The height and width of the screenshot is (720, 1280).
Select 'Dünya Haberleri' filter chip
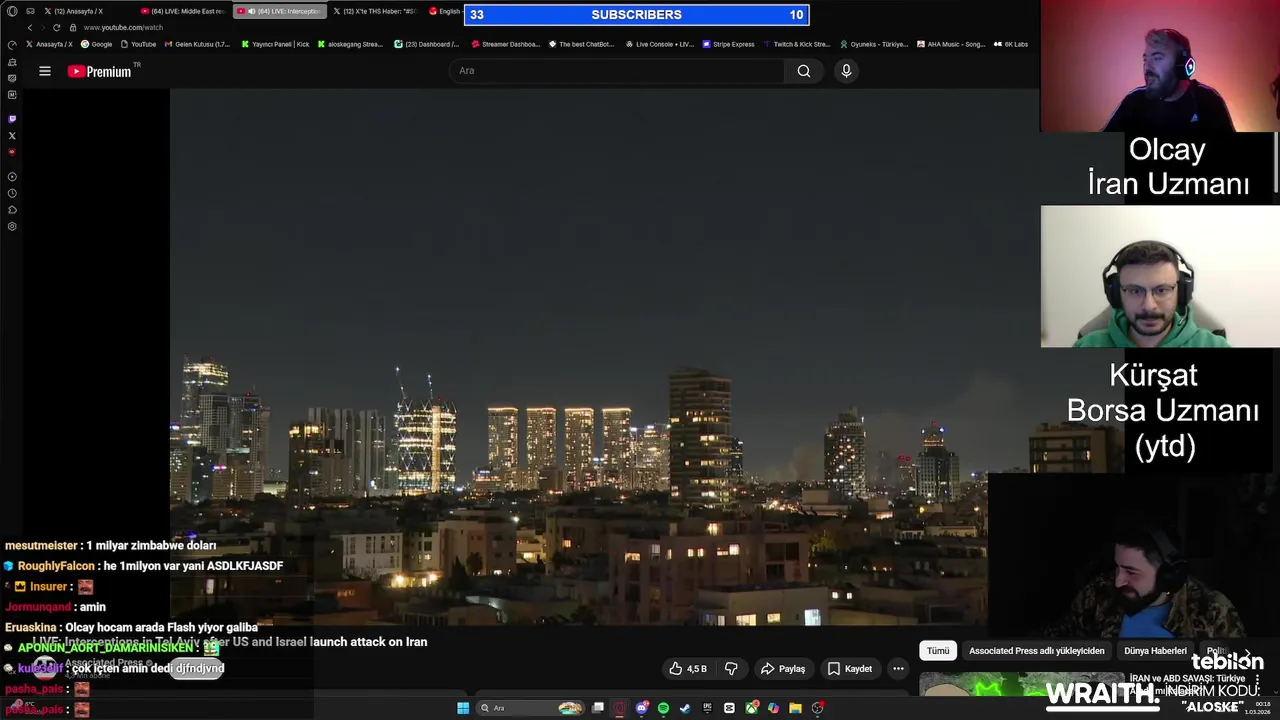pyautogui.click(x=1155, y=651)
